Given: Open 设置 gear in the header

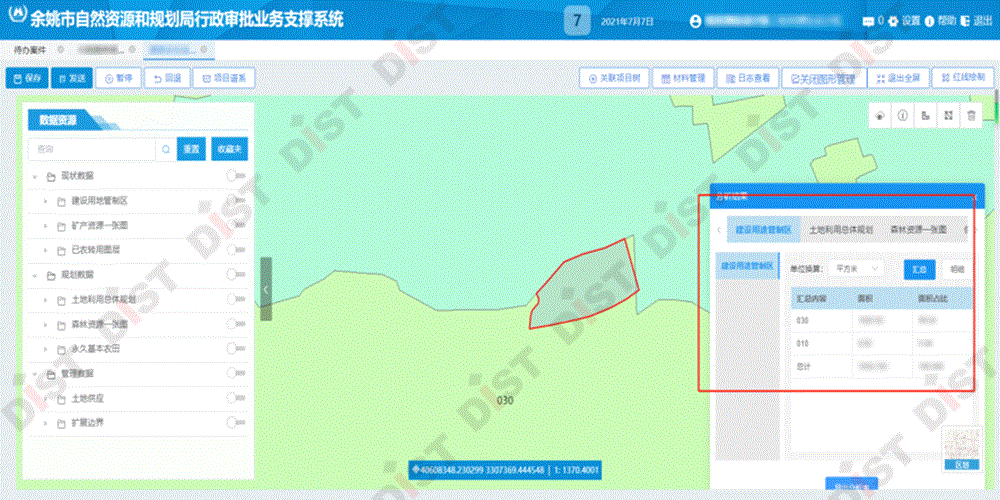Looking at the screenshot, I should [x=892, y=20].
